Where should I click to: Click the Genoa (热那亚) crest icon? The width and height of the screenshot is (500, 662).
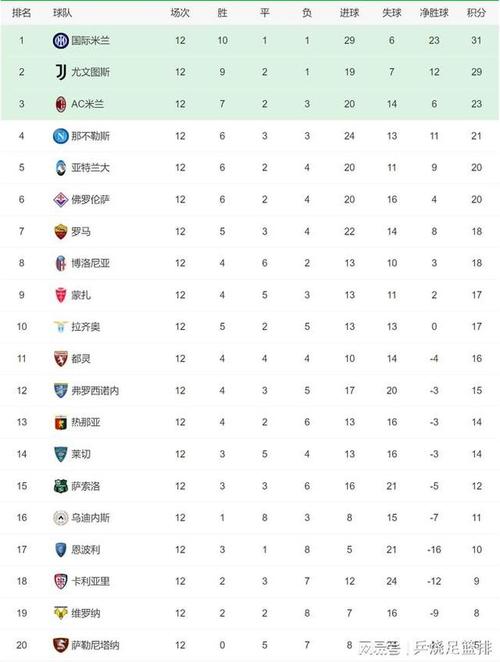pos(61,422)
